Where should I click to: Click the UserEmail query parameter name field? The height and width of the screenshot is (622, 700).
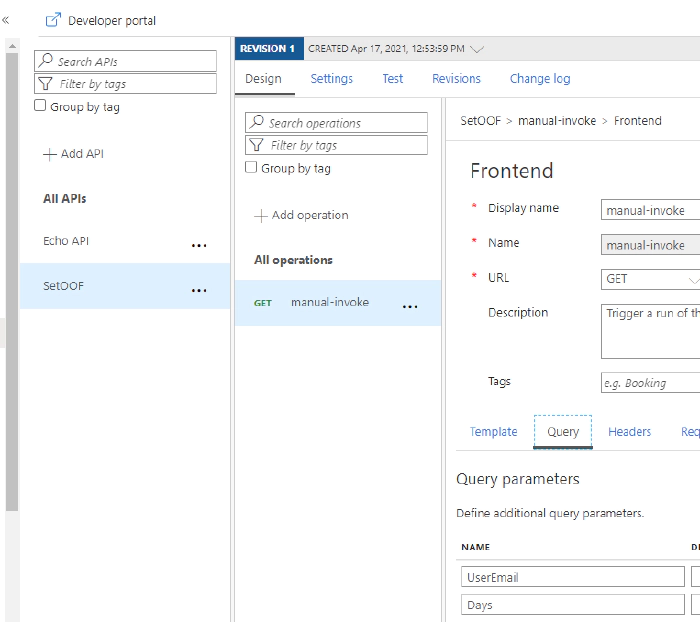pyautogui.click(x=573, y=577)
